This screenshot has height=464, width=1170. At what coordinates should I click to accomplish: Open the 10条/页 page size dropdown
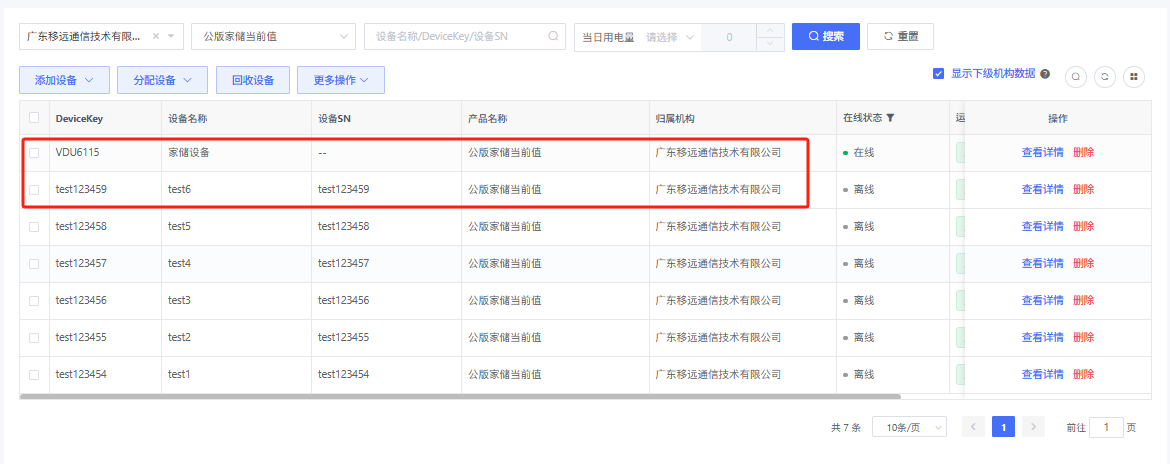pos(909,427)
